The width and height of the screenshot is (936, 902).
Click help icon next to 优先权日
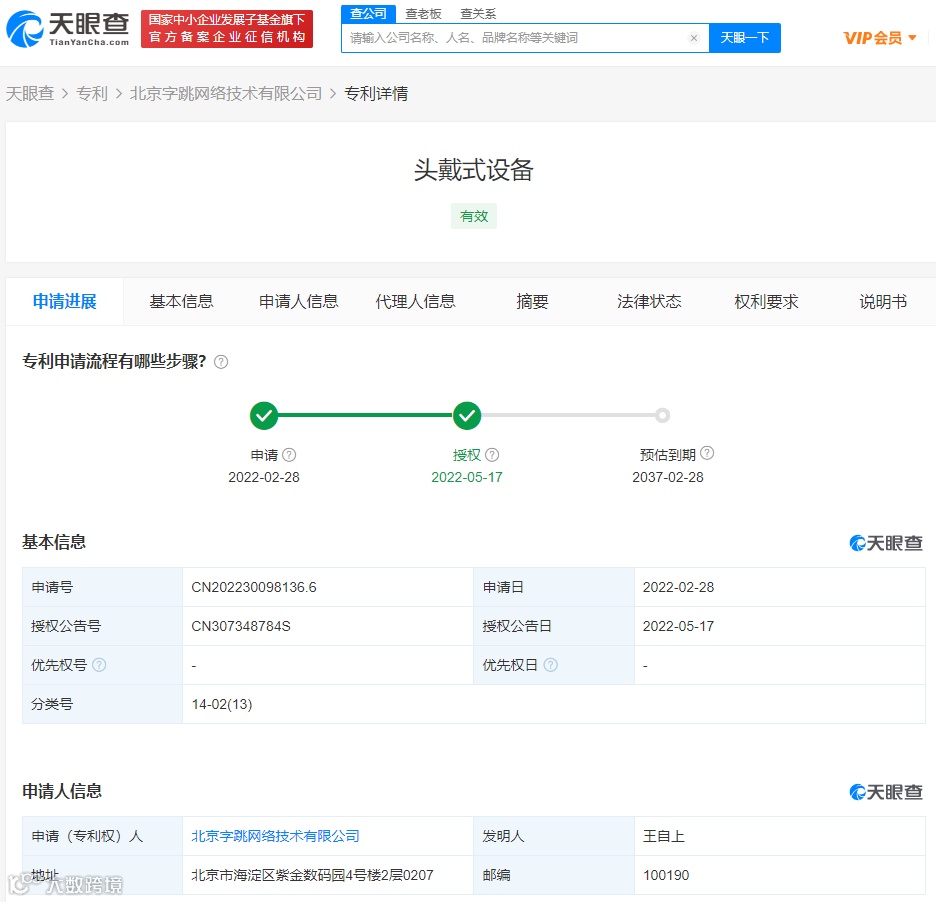pyautogui.click(x=550, y=664)
